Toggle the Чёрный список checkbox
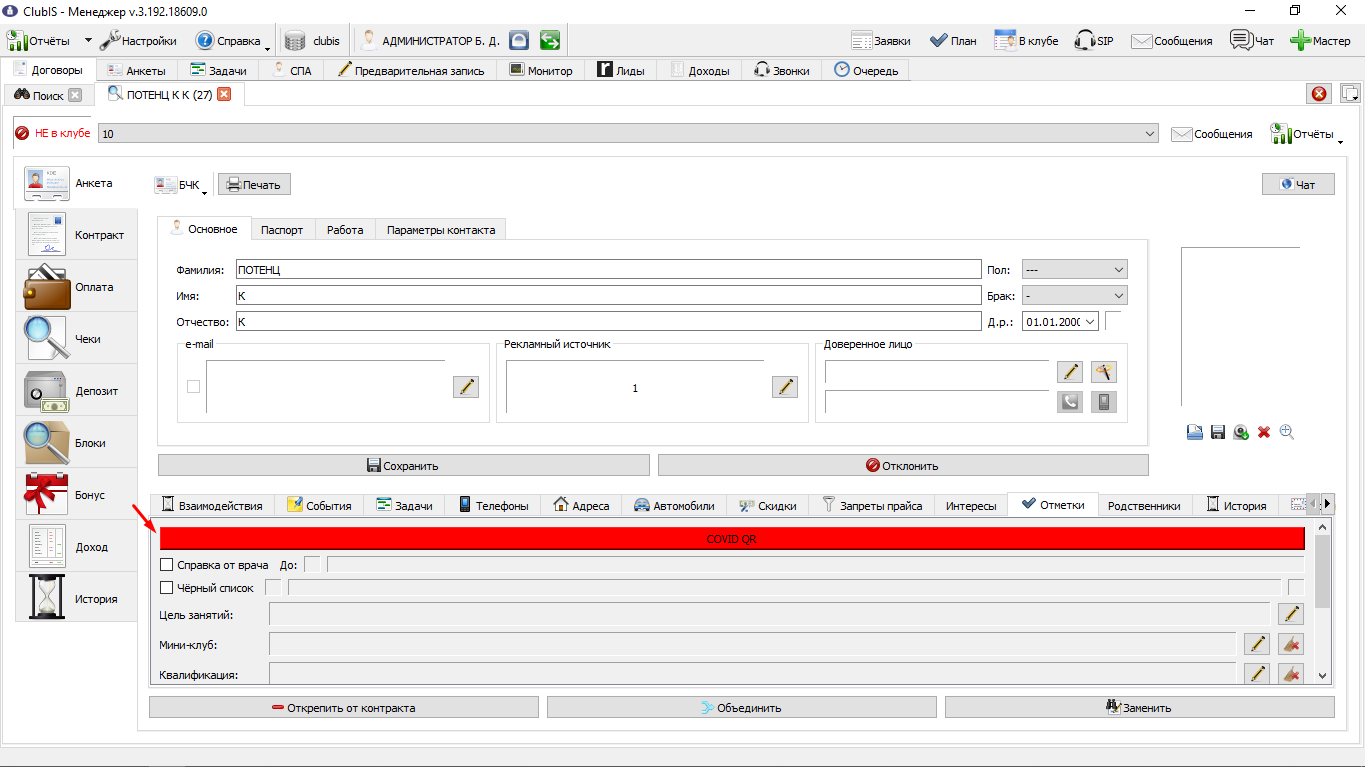This screenshot has height=767, width=1365. (x=167, y=588)
